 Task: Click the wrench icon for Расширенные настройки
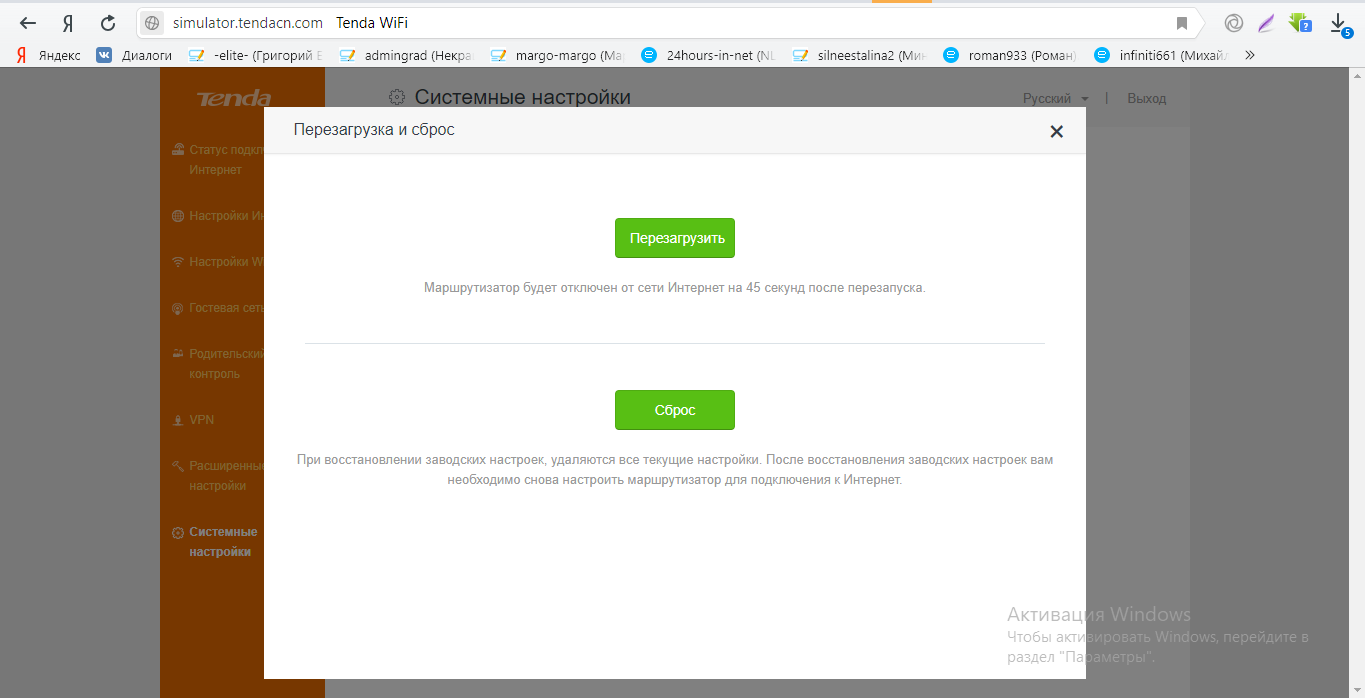tap(178, 466)
